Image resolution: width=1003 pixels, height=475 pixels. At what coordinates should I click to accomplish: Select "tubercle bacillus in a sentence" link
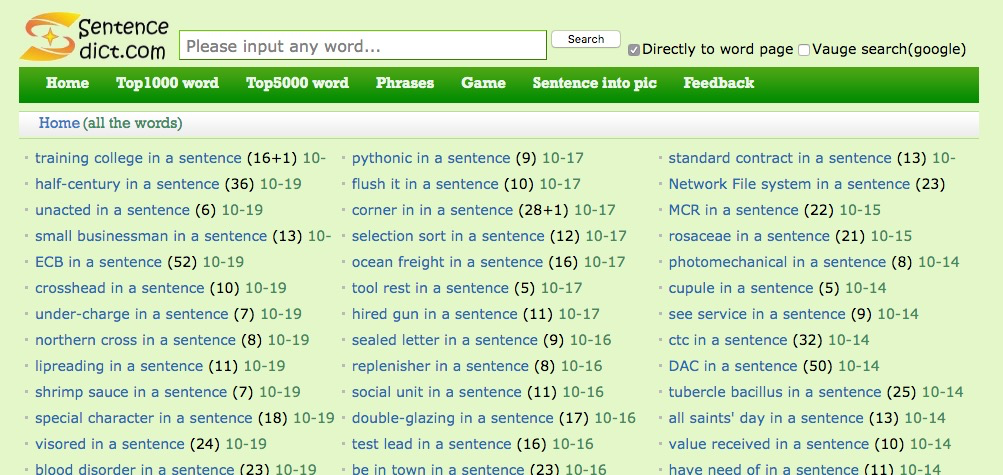[775, 392]
